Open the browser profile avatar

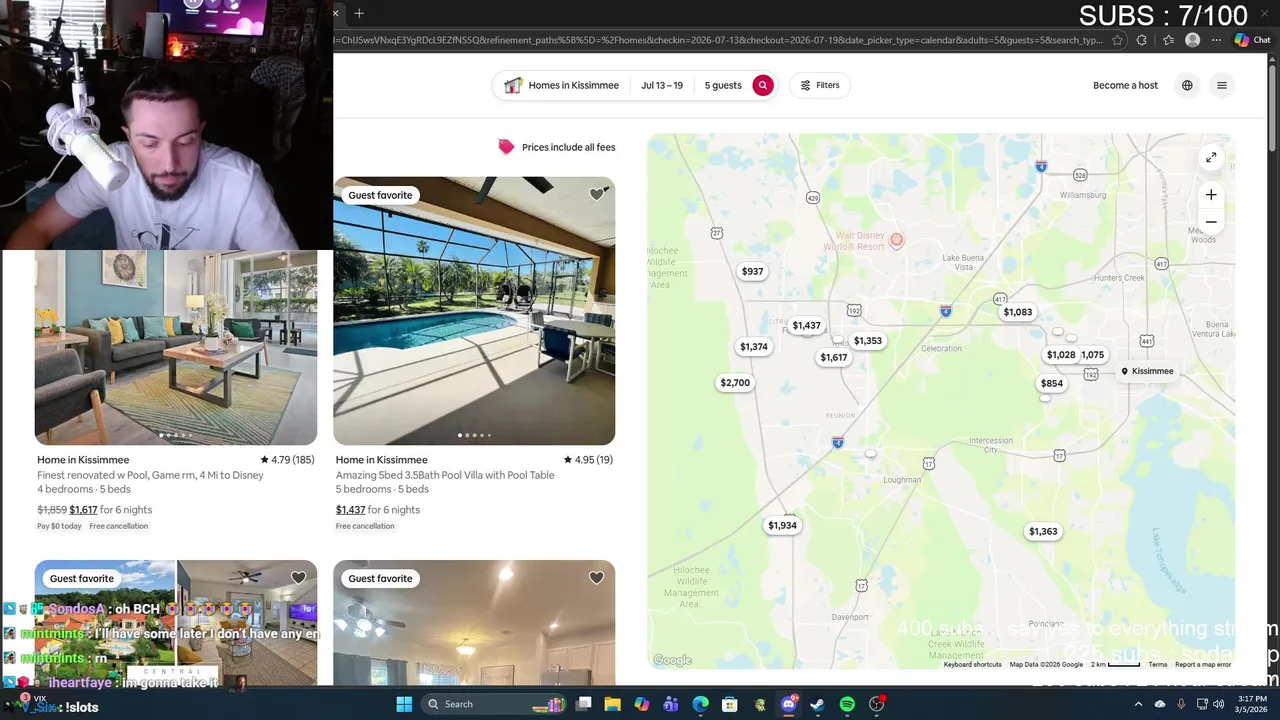point(1192,40)
